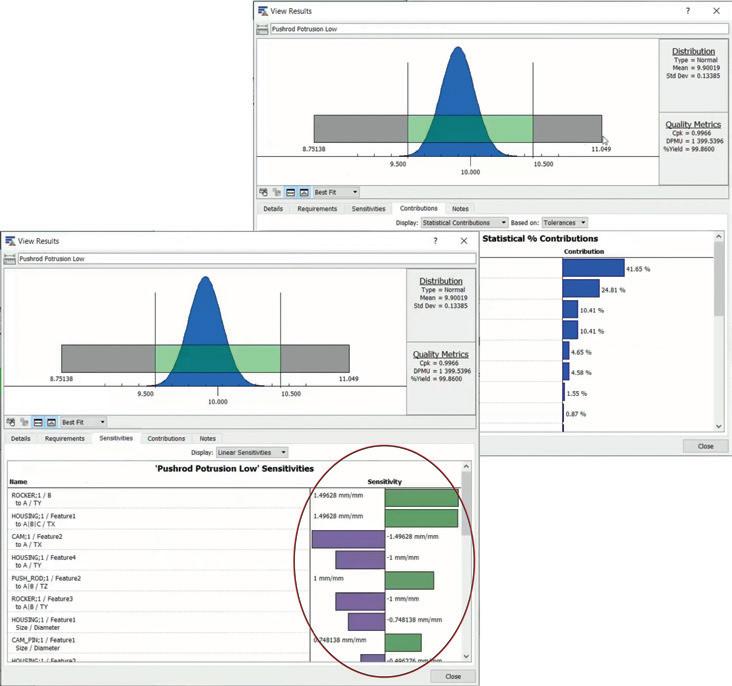Click the measurement icon beside the front window name field
The image size is (732, 686).
[x=9, y=259]
